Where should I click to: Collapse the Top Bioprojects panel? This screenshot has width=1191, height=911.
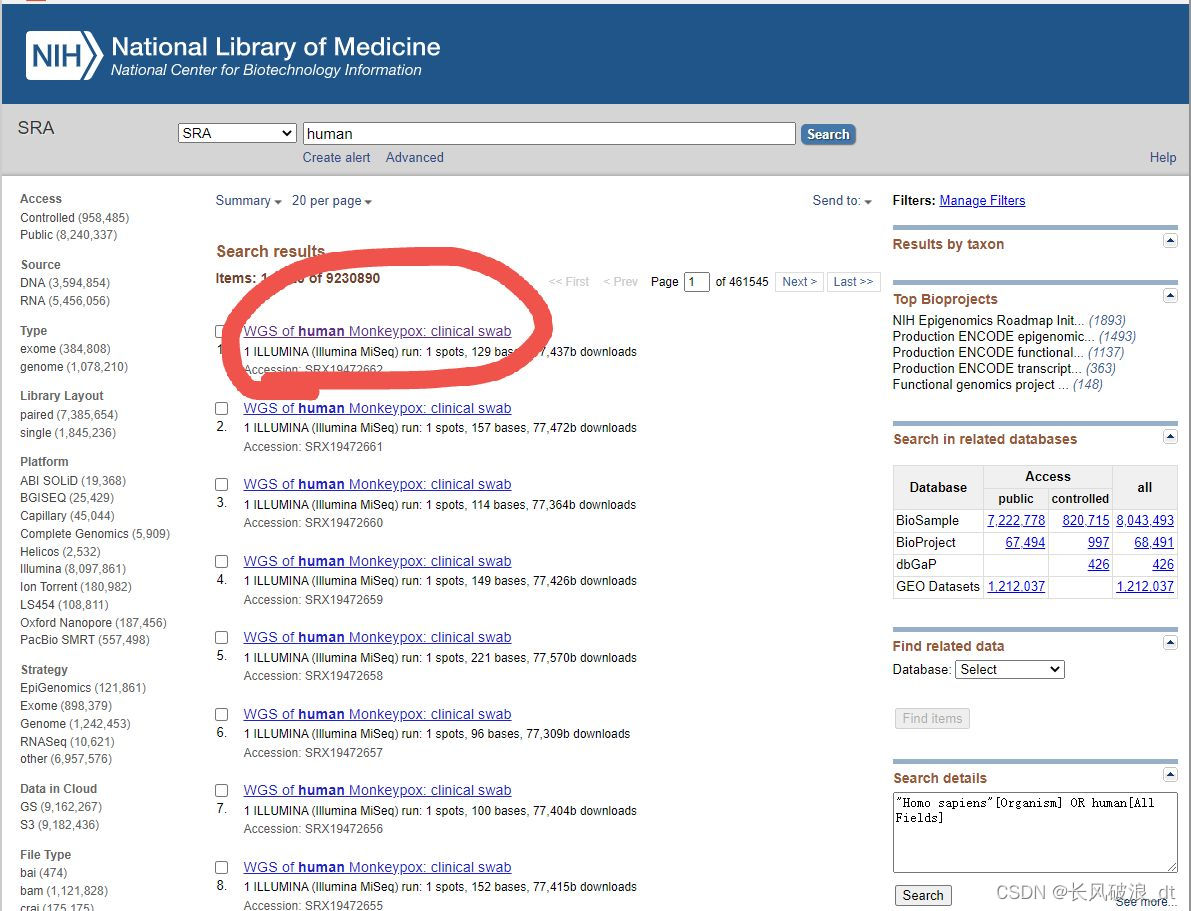[x=1170, y=296]
